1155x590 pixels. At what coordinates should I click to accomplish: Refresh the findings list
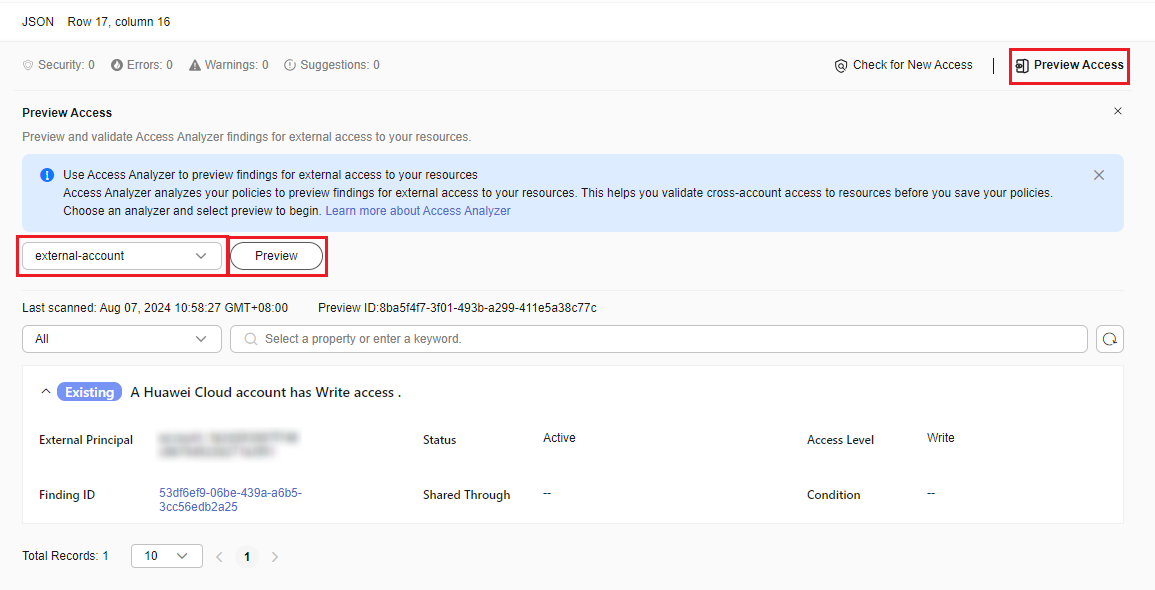[x=1110, y=339]
